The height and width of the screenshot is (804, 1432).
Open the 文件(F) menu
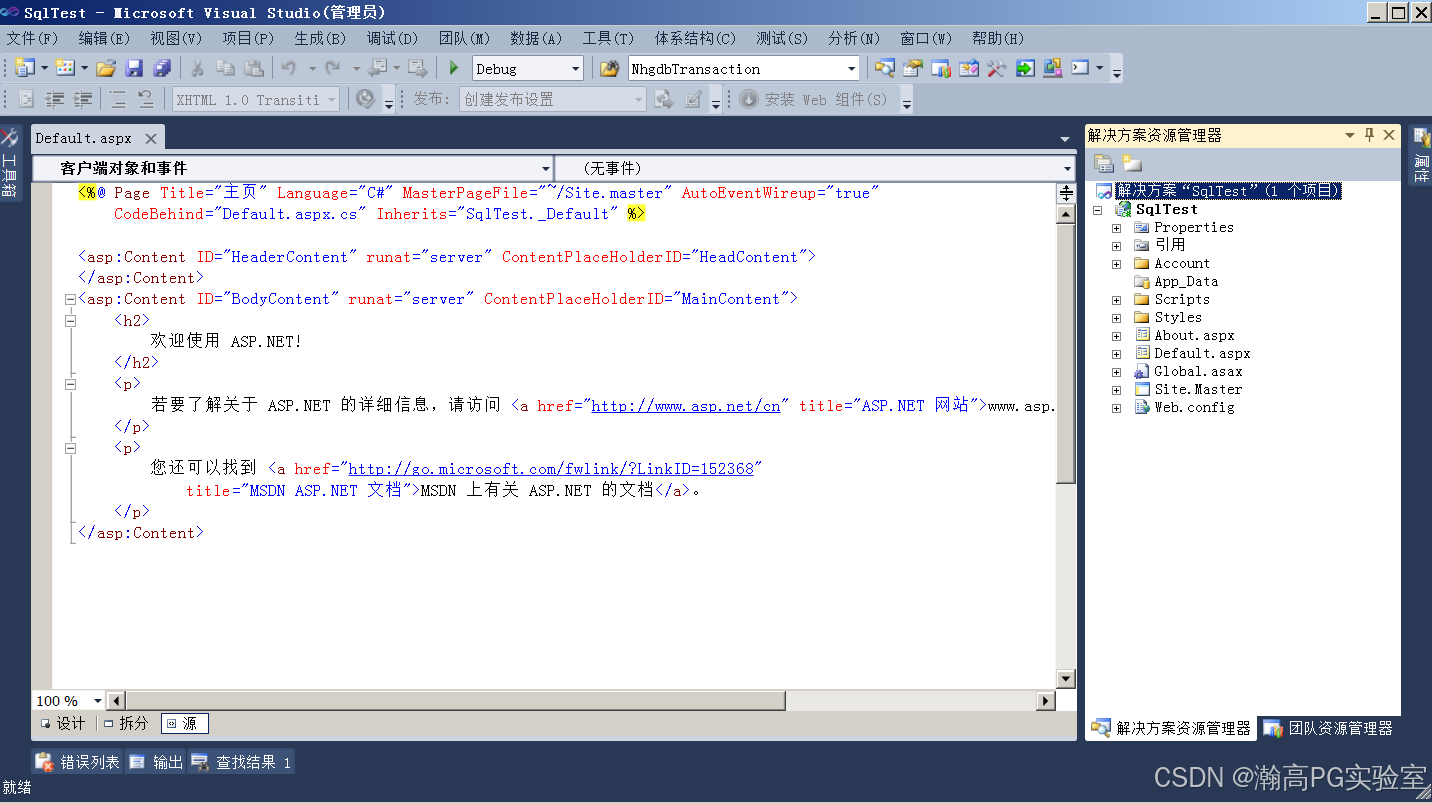33,38
